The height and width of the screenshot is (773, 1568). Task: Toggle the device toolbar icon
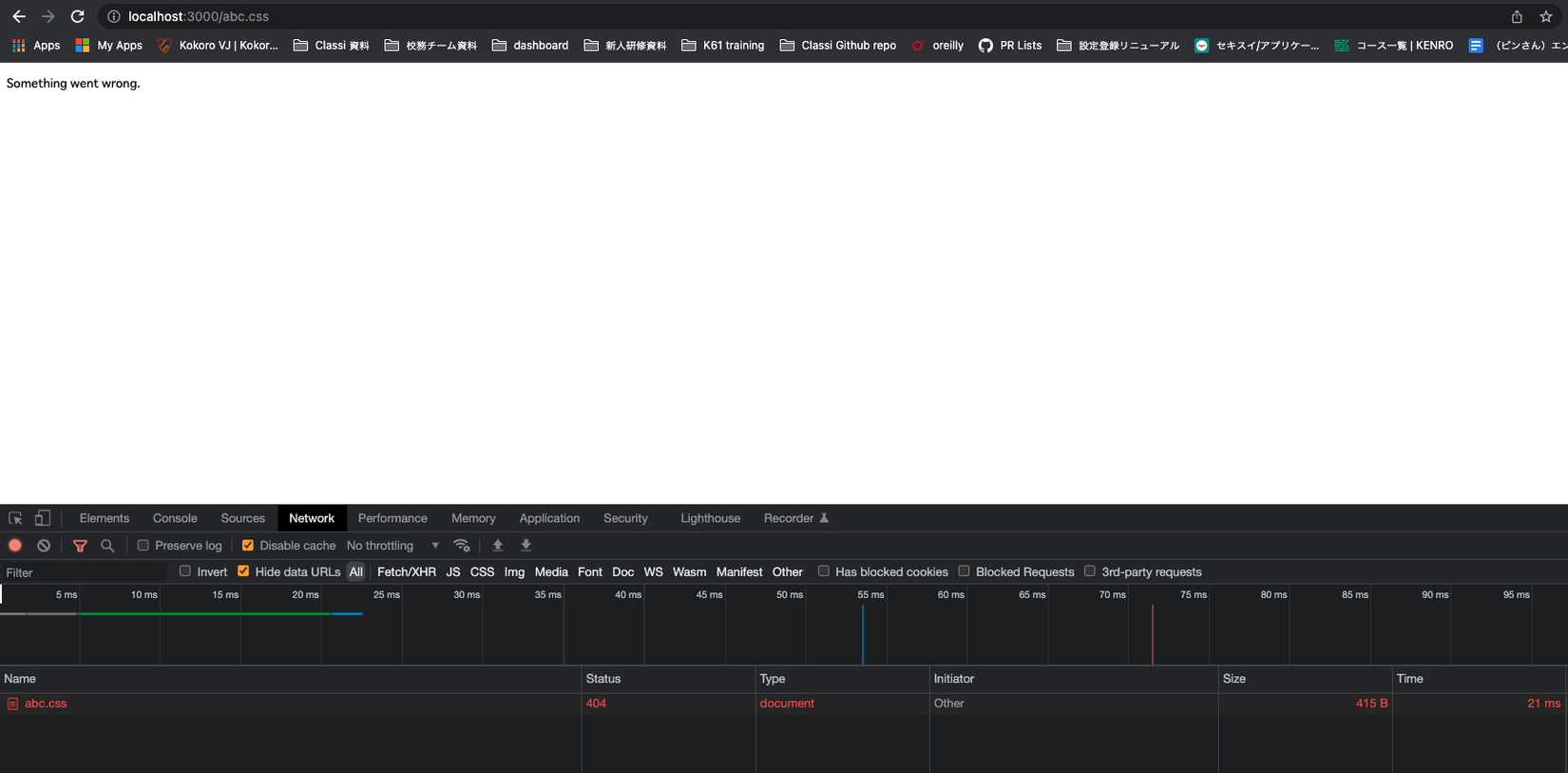point(43,518)
